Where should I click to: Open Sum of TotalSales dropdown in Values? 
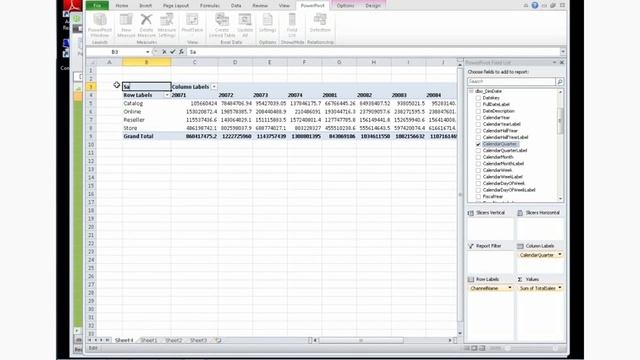(560, 288)
